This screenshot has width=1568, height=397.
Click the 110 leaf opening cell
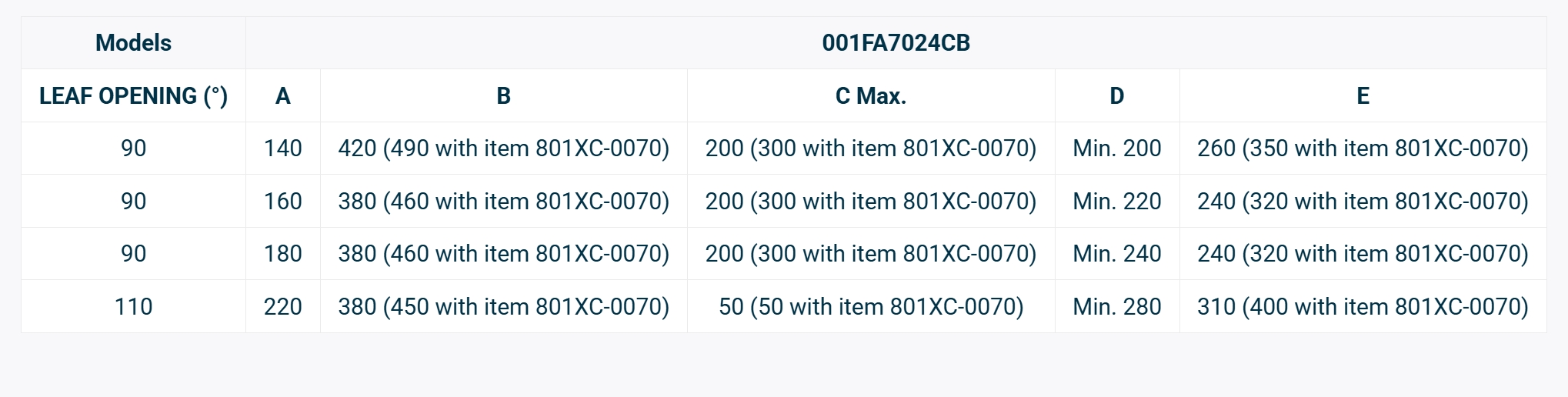(x=133, y=307)
